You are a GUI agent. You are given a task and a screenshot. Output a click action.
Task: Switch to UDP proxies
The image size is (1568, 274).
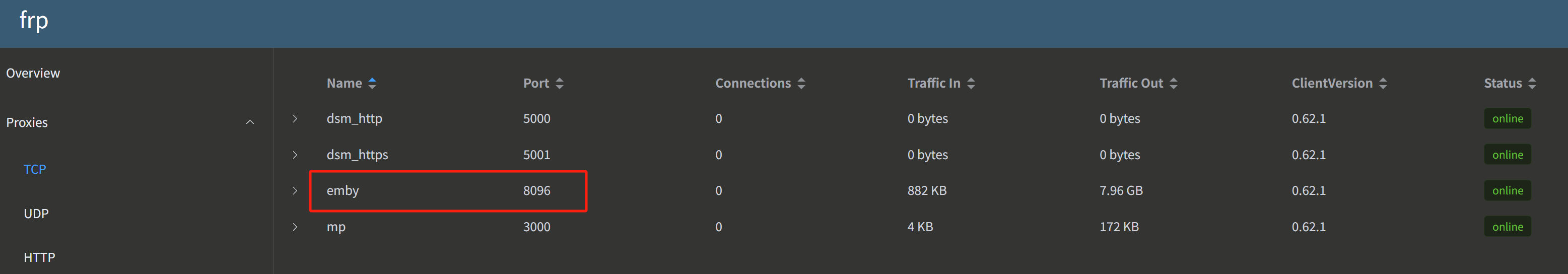coord(36,214)
